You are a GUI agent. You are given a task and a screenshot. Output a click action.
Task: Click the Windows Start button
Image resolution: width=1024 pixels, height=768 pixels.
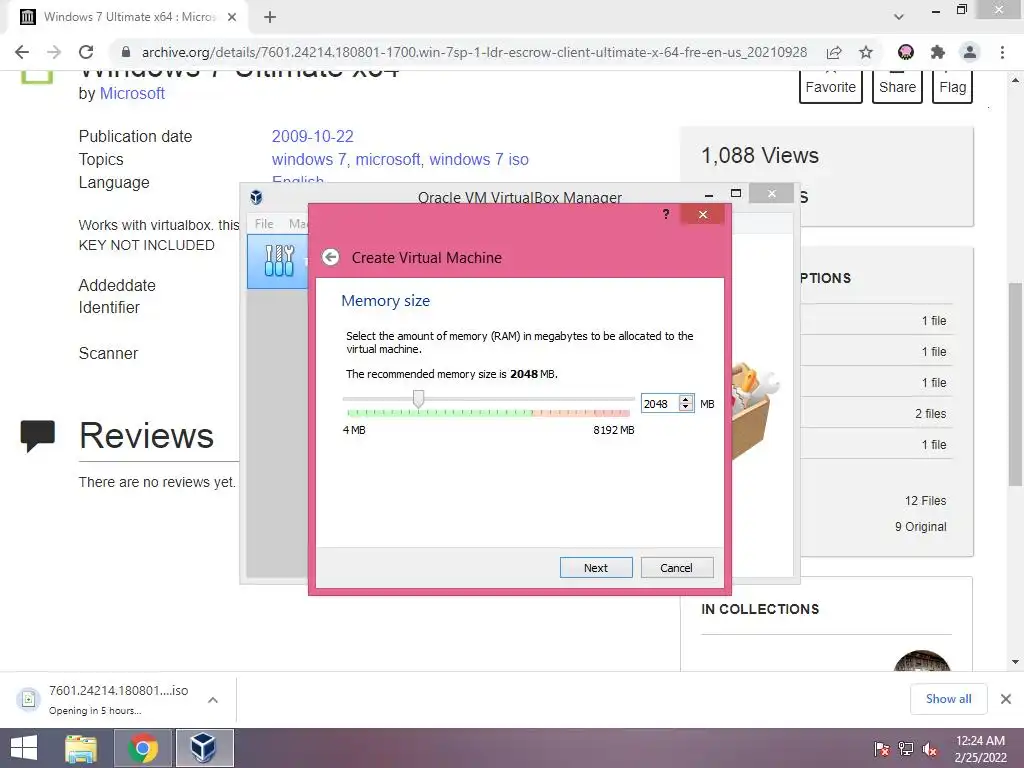[24, 748]
